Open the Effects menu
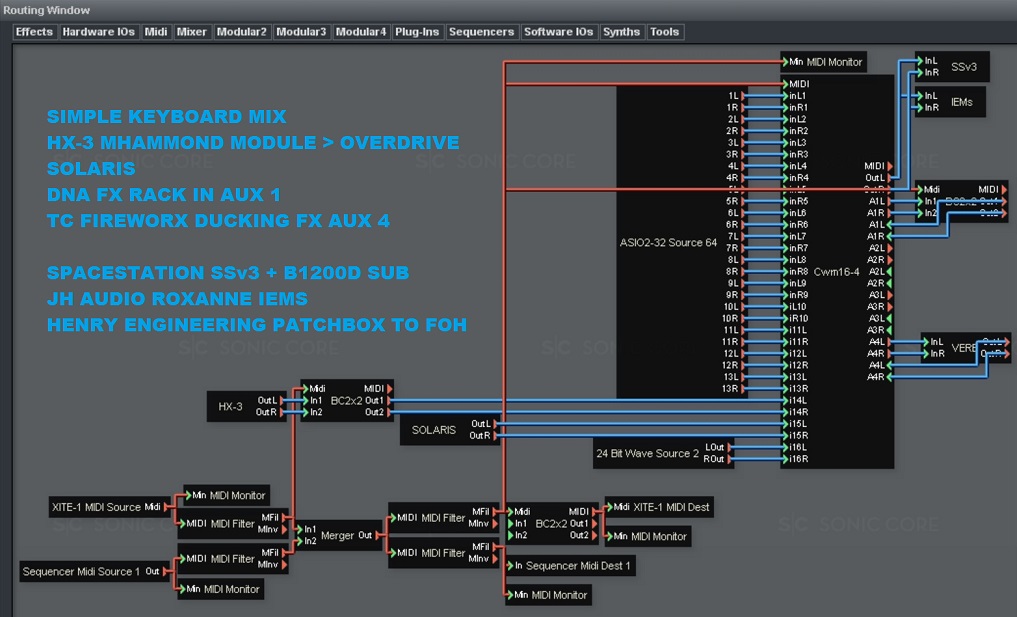This screenshot has width=1017, height=617. [34, 32]
